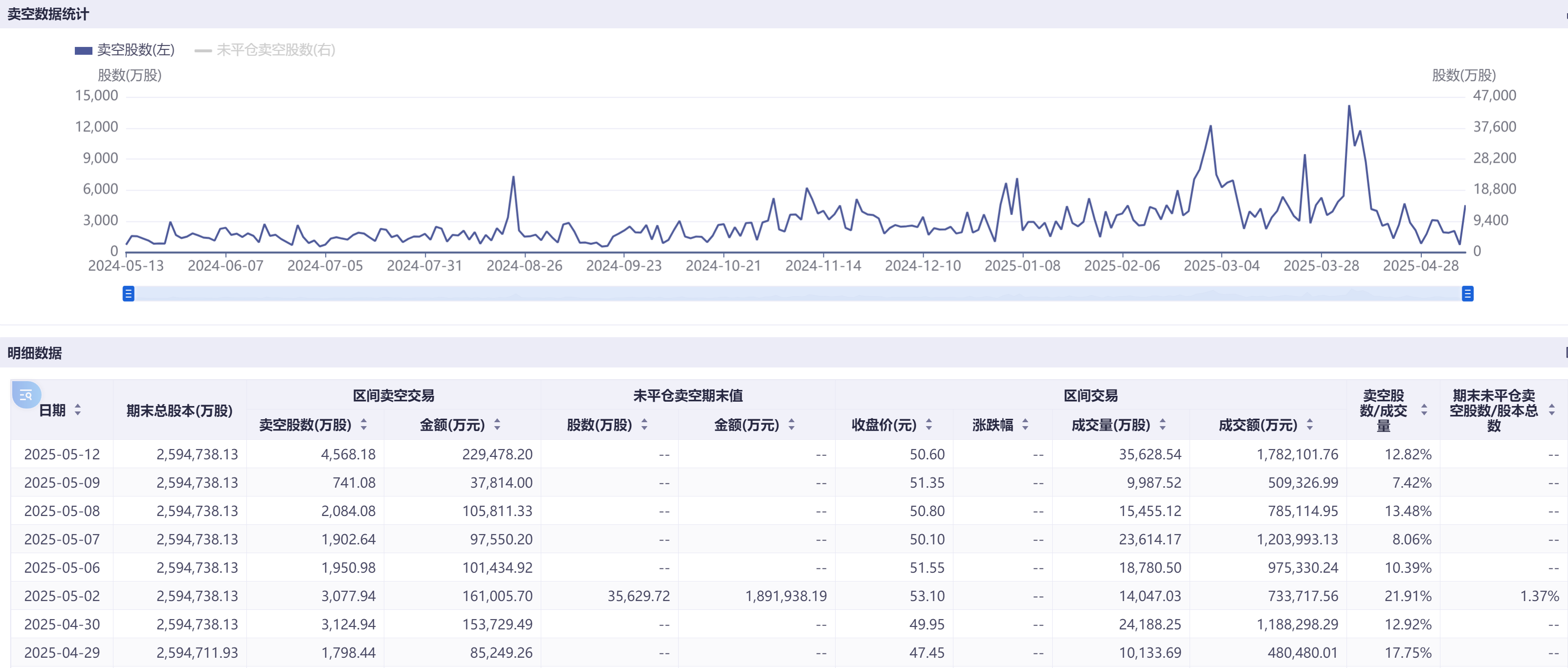Image resolution: width=1568 pixels, height=668 pixels.
Task: Sort table by 日期 column arrows
Action: (x=78, y=410)
